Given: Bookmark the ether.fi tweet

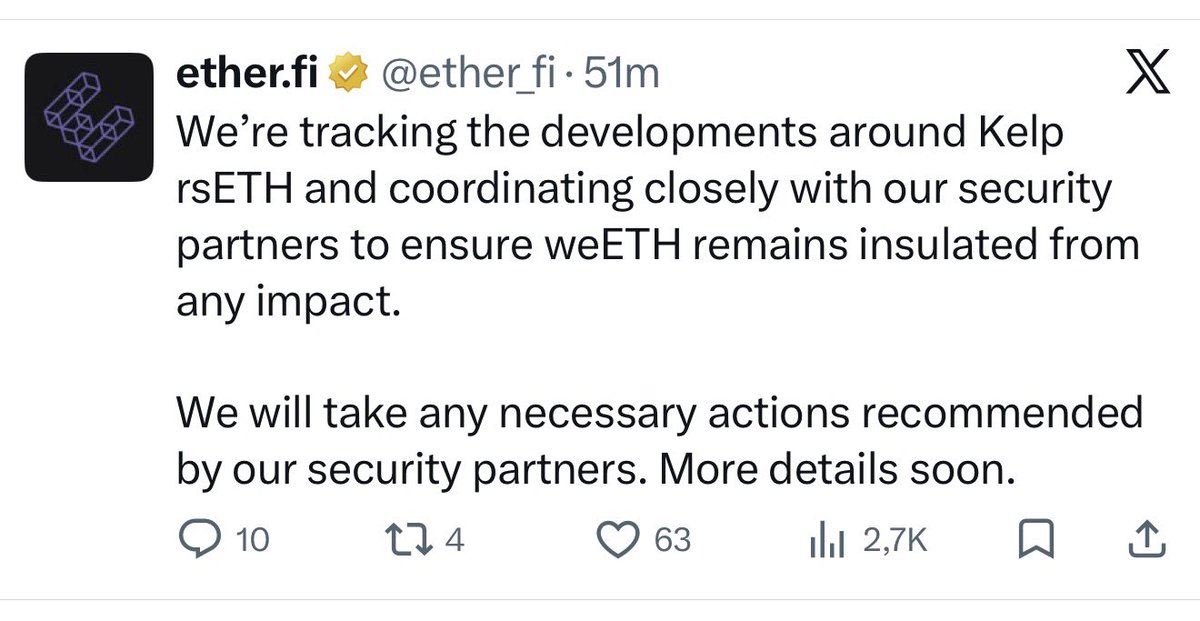Looking at the screenshot, I should coord(1035,541).
